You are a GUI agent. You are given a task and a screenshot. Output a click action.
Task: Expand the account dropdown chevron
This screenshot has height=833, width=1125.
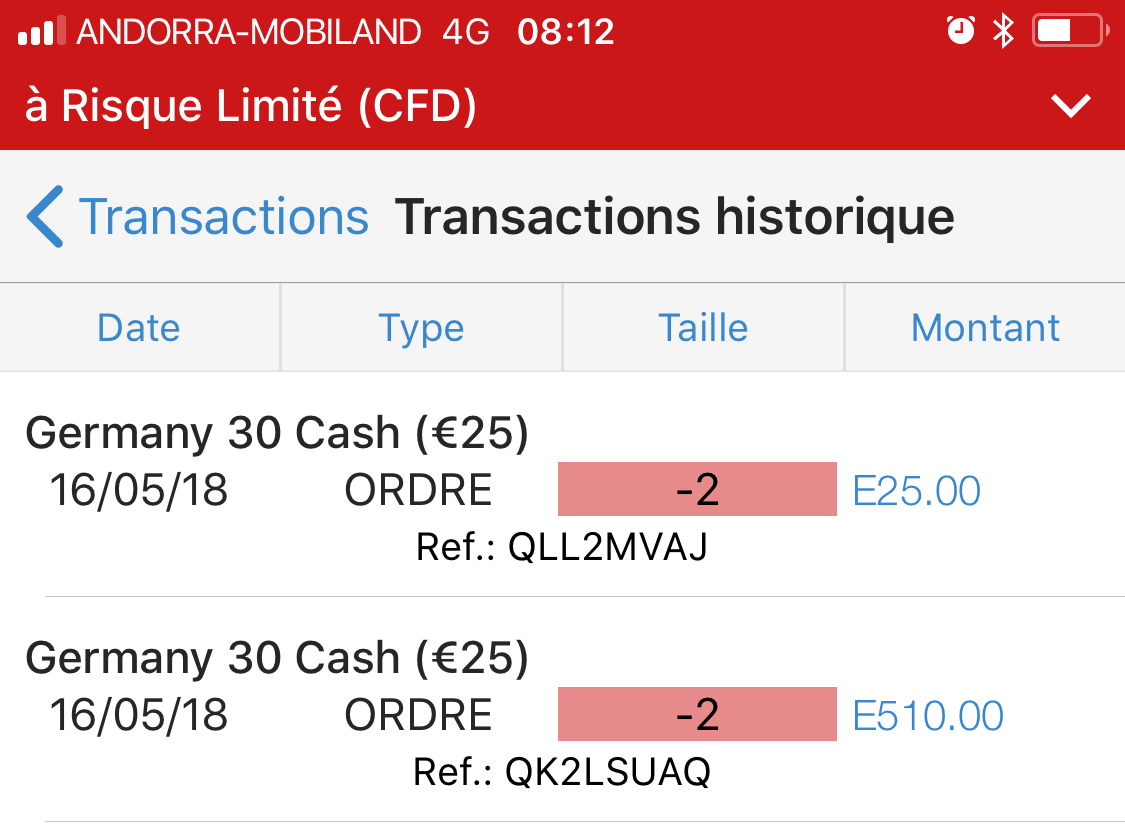point(1071,106)
